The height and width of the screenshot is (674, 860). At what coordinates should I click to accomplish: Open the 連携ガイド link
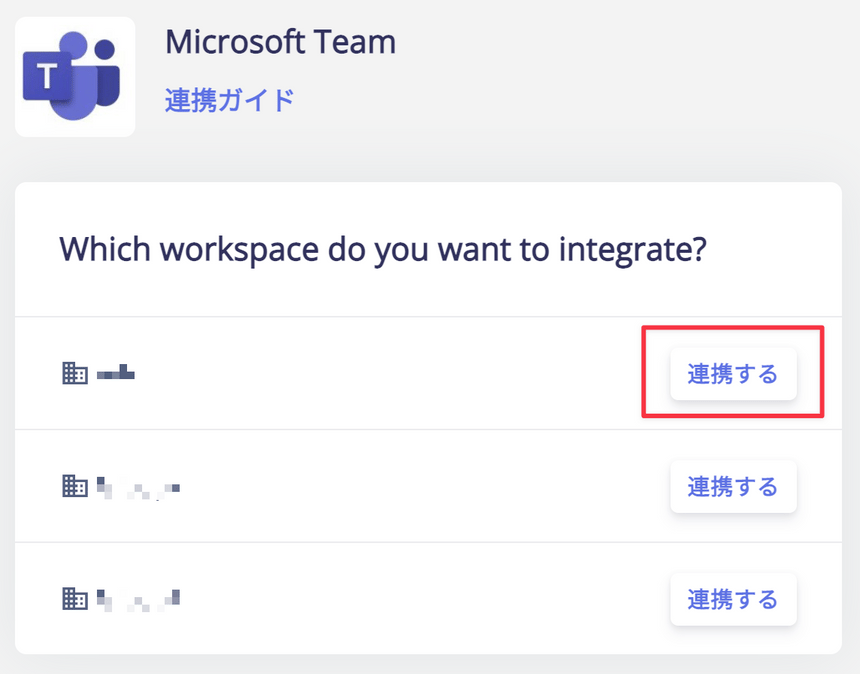pos(230,100)
